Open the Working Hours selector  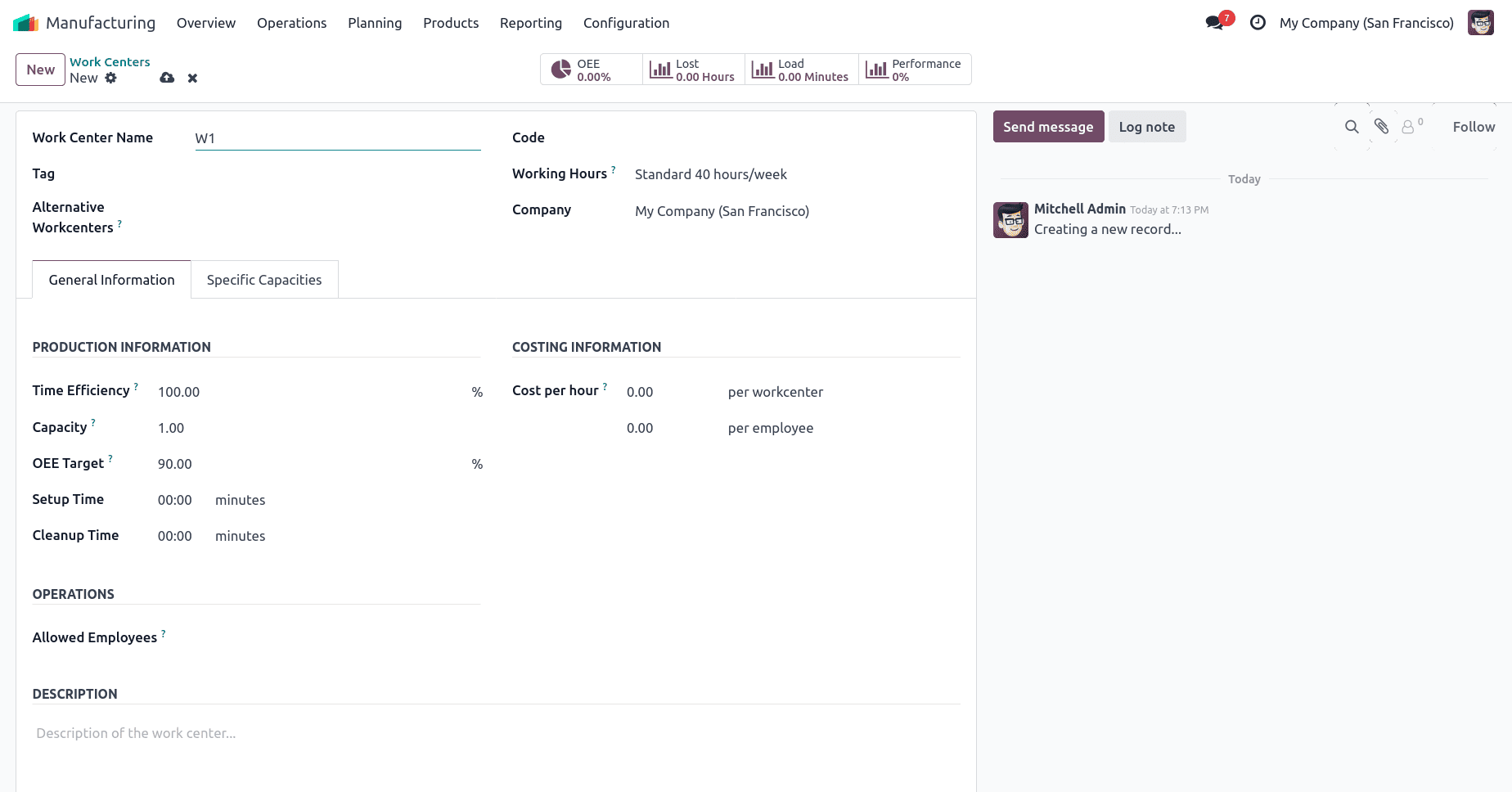pos(710,173)
